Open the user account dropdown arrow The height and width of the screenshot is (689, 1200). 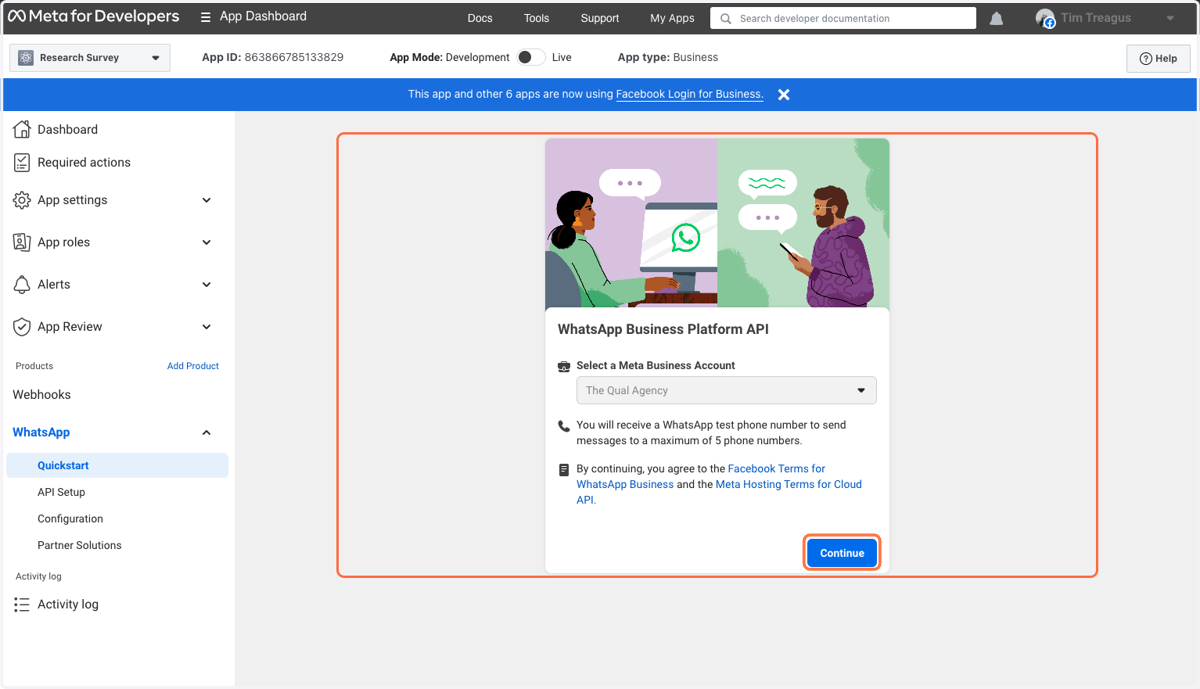click(1170, 18)
